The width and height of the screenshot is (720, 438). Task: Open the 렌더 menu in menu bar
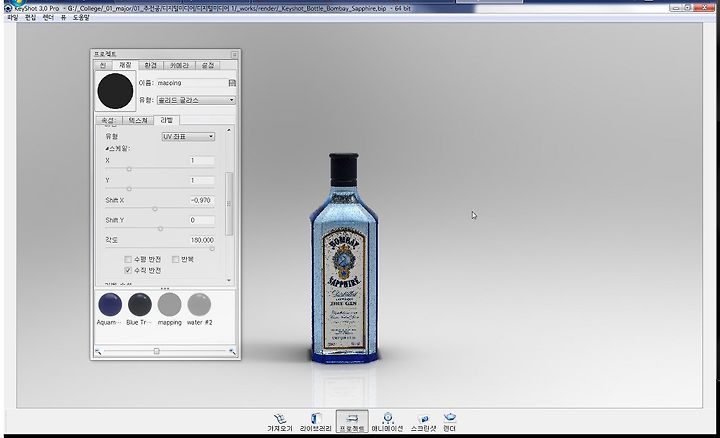(48, 17)
